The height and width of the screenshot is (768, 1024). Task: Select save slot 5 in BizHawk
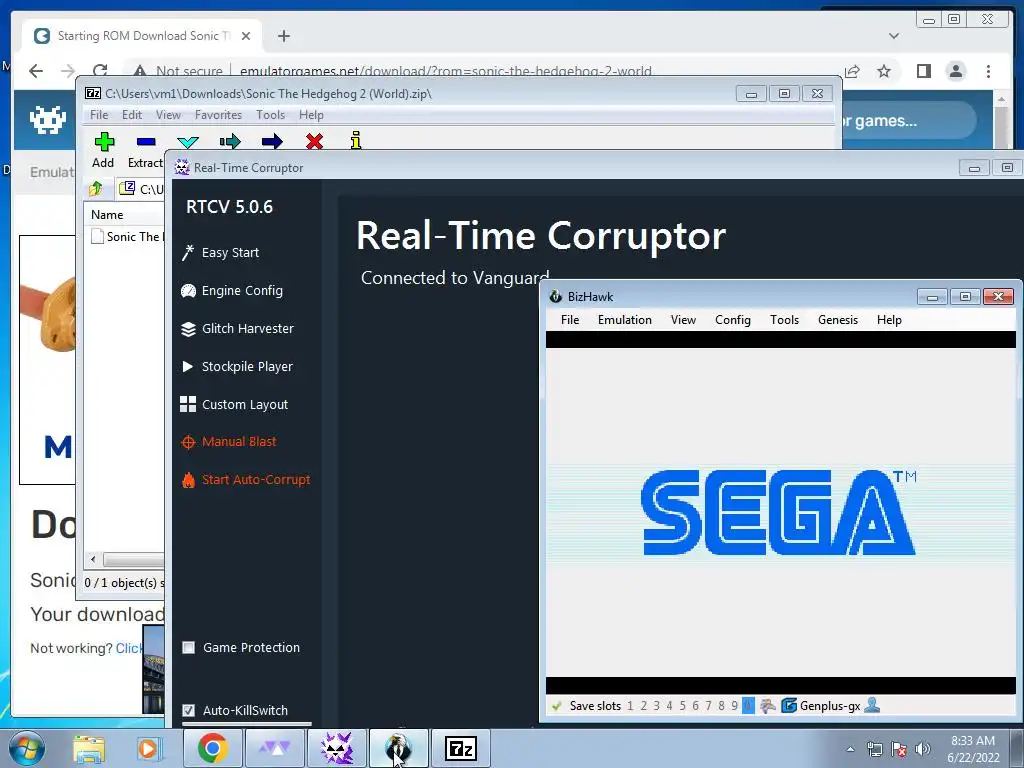tap(682, 706)
